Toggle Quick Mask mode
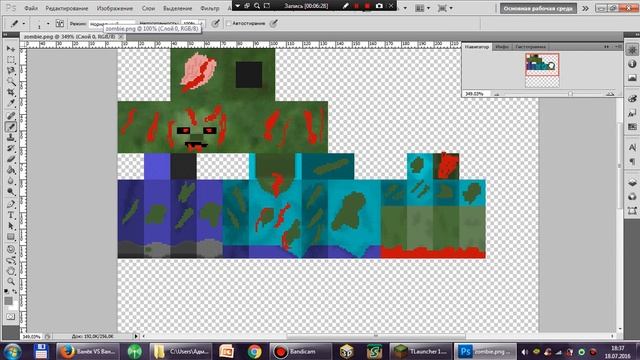Viewport: 640px width, 360px height. point(11,317)
